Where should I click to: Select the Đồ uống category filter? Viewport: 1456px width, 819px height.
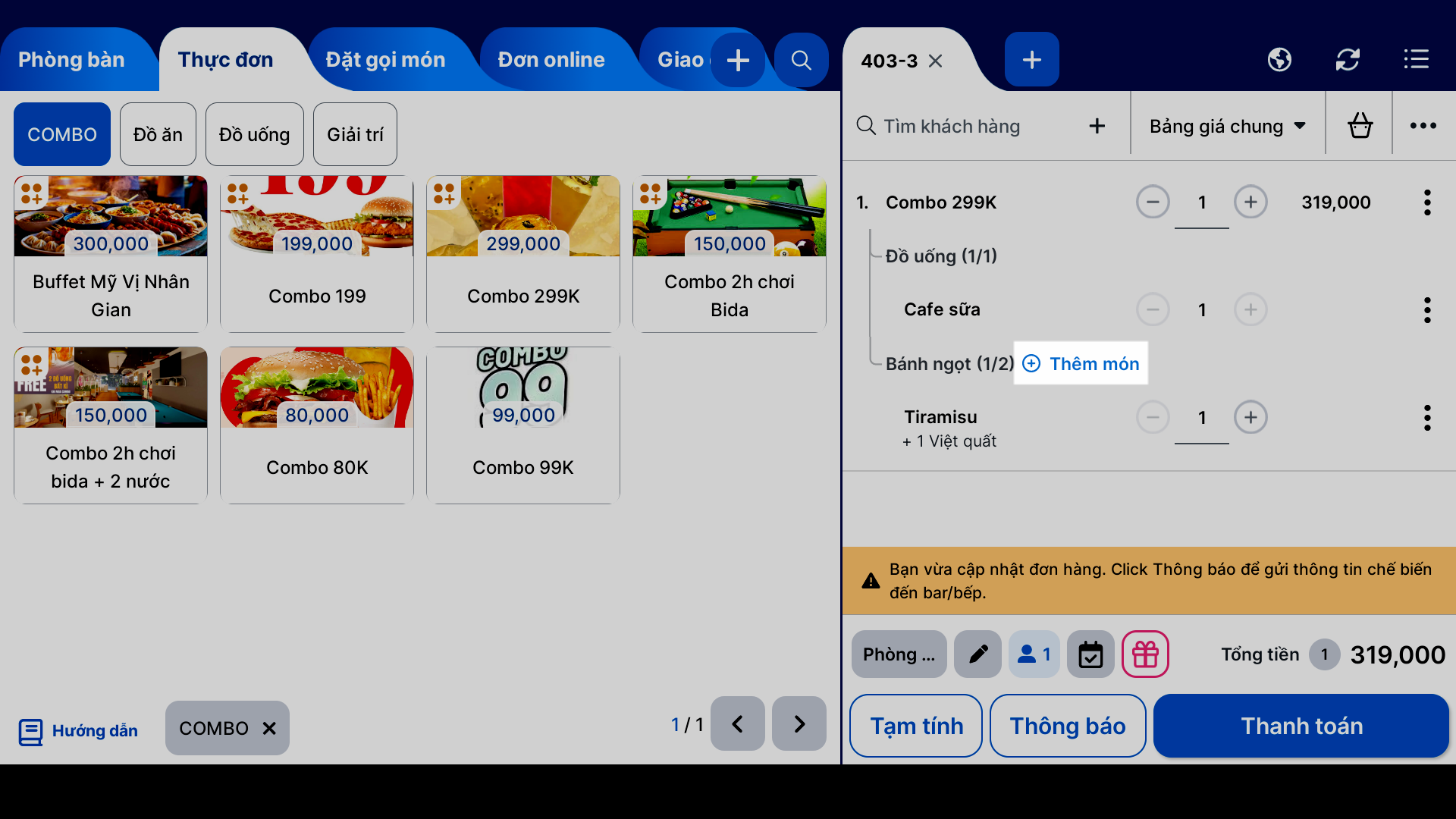(254, 134)
